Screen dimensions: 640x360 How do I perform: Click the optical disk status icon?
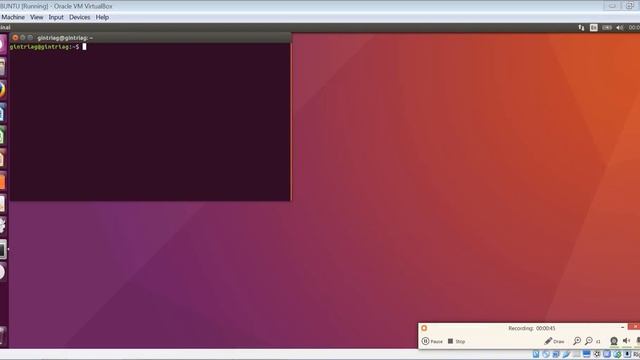point(546,354)
